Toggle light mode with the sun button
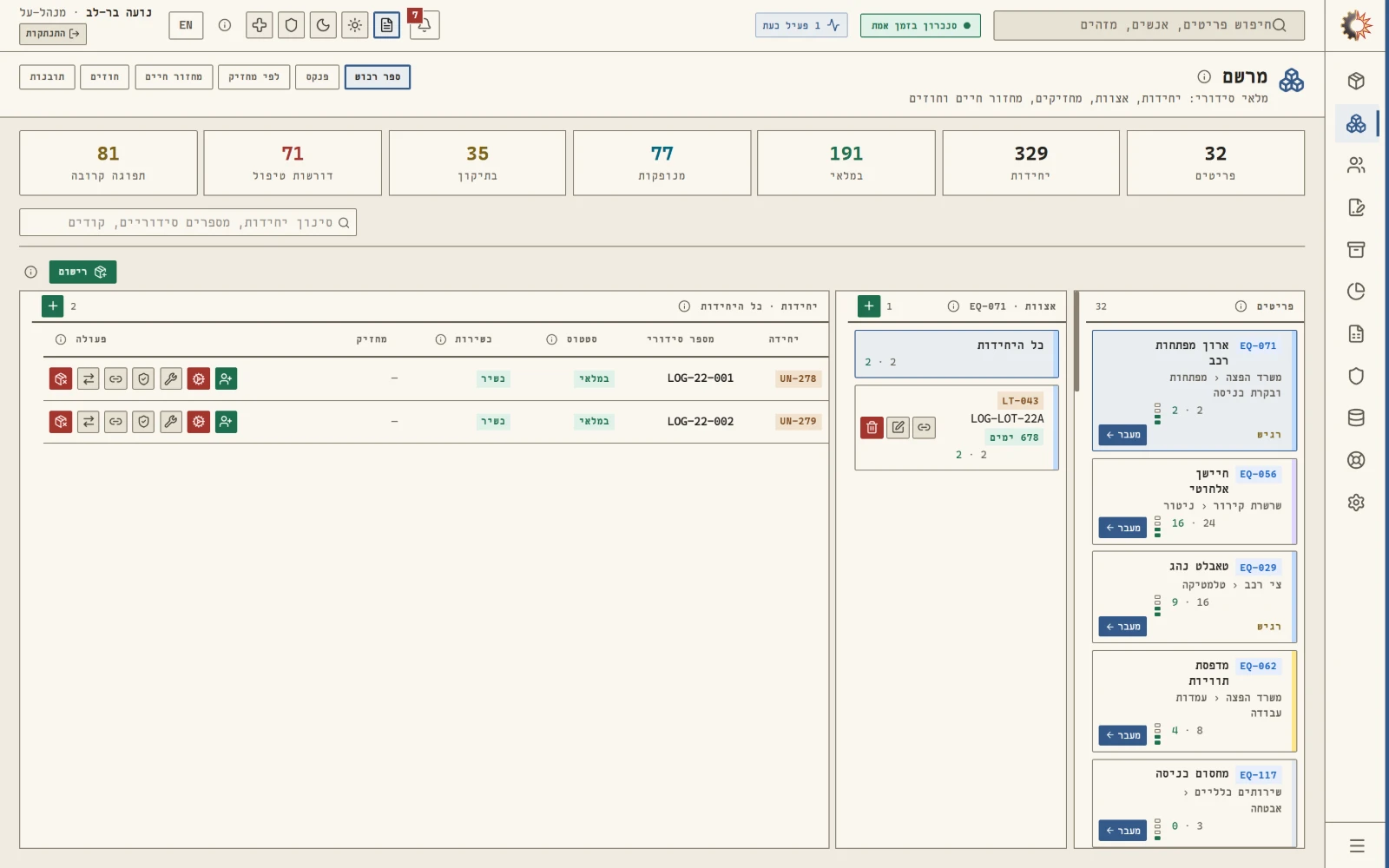This screenshot has width=1389, height=868. [x=355, y=25]
